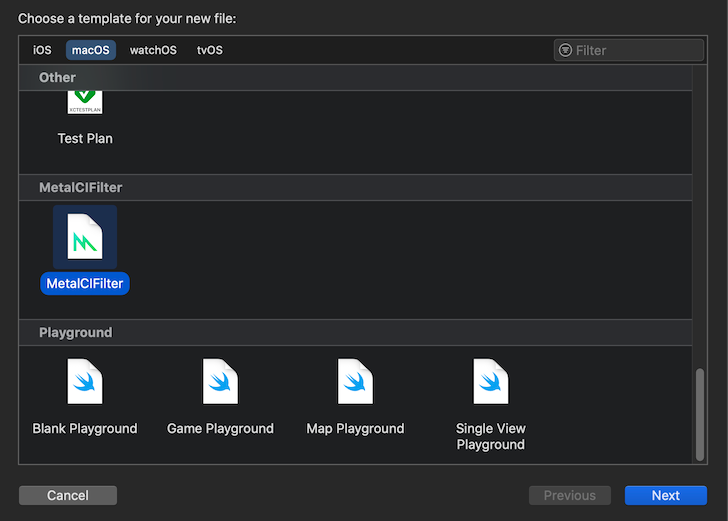Select the Blank Playground template icon
The width and height of the screenshot is (728, 521).
click(84, 381)
